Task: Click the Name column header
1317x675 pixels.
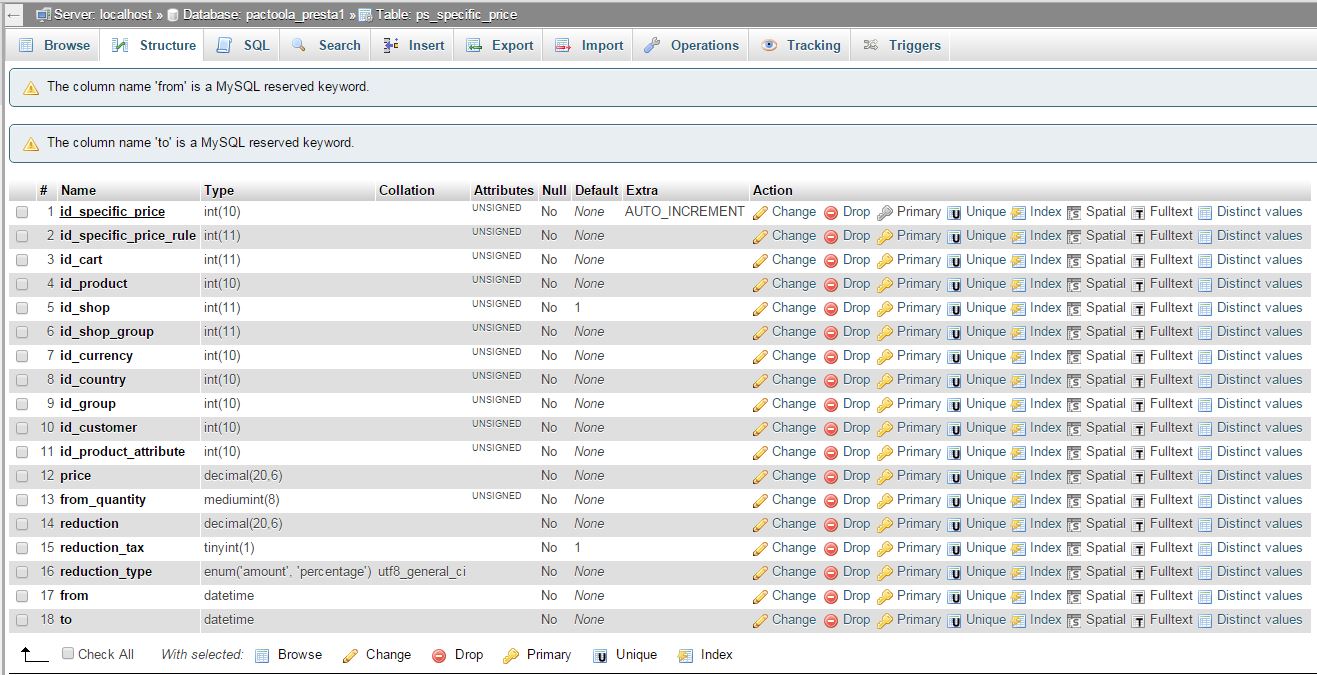Action: point(78,190)
